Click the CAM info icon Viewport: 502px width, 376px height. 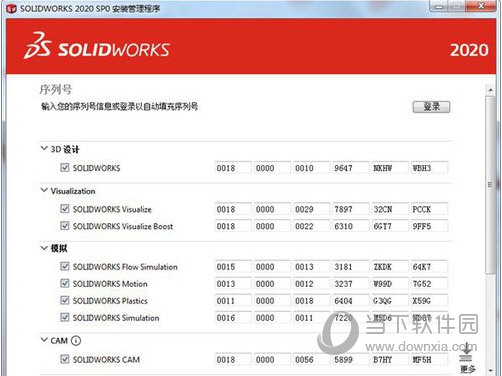pos(76,341)
